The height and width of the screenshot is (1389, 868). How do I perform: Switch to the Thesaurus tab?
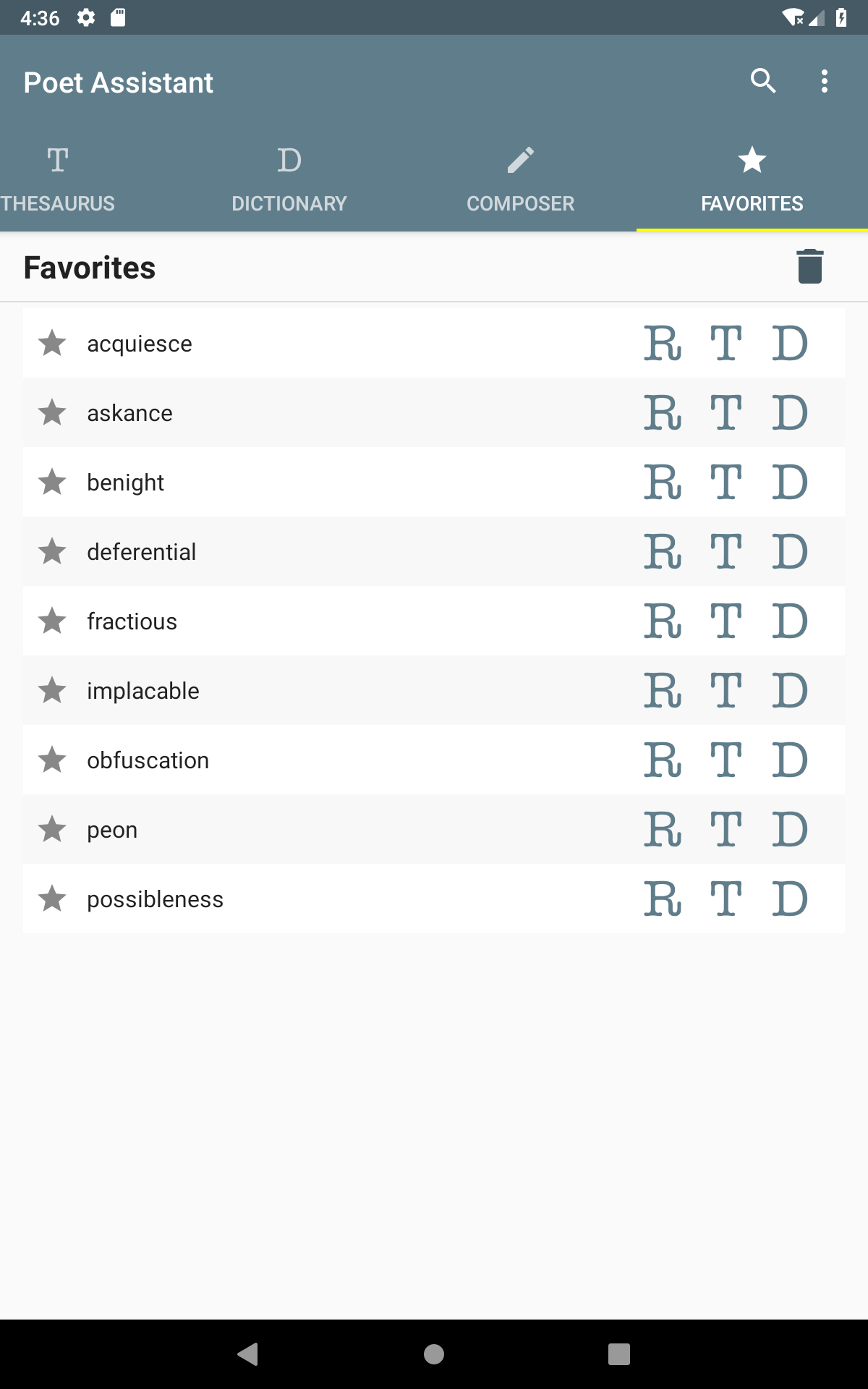coord(58,179)
